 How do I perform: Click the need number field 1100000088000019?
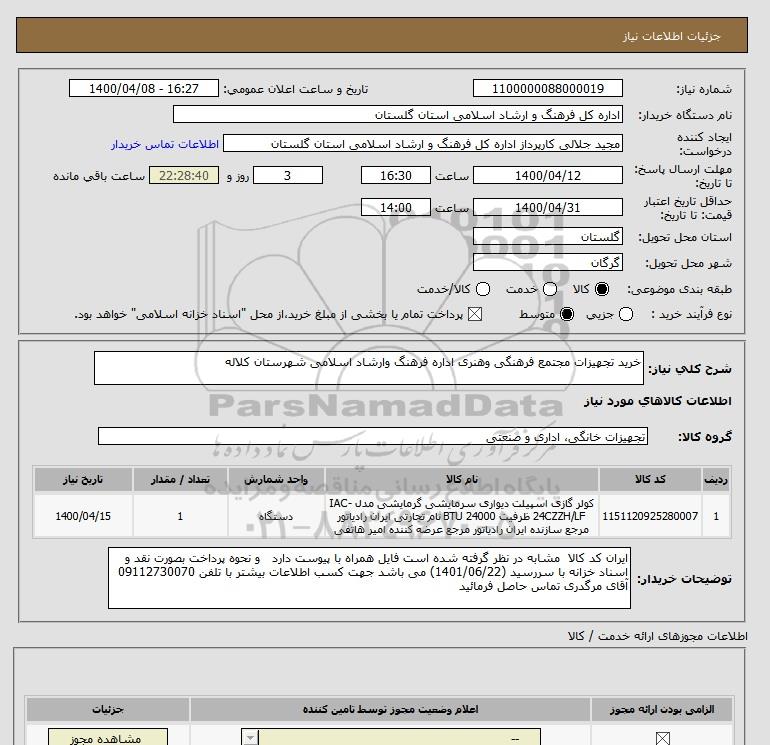tap(548, 88)
